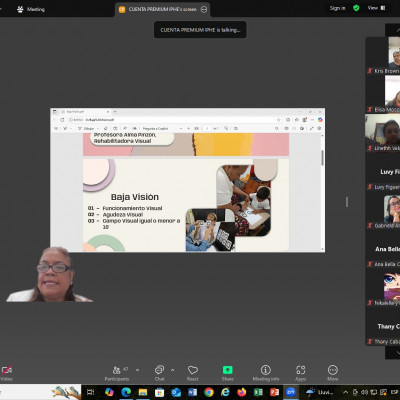
Task: Expand the Participants options chevron
Action: point(137,370)
